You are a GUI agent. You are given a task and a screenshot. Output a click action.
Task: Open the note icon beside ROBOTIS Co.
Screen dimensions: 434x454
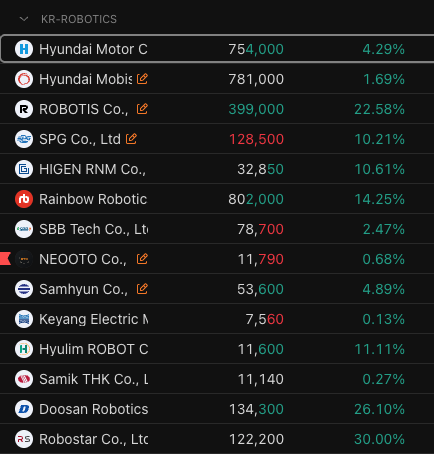point(142,109)
